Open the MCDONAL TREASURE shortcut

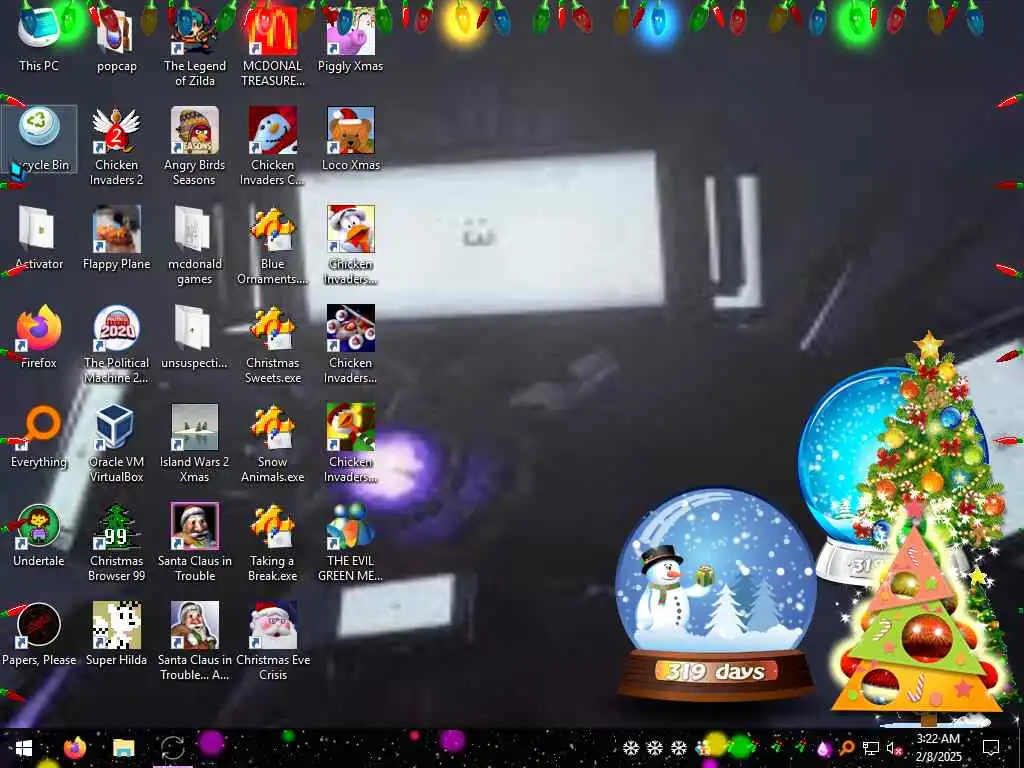click(x=272, y=46)
